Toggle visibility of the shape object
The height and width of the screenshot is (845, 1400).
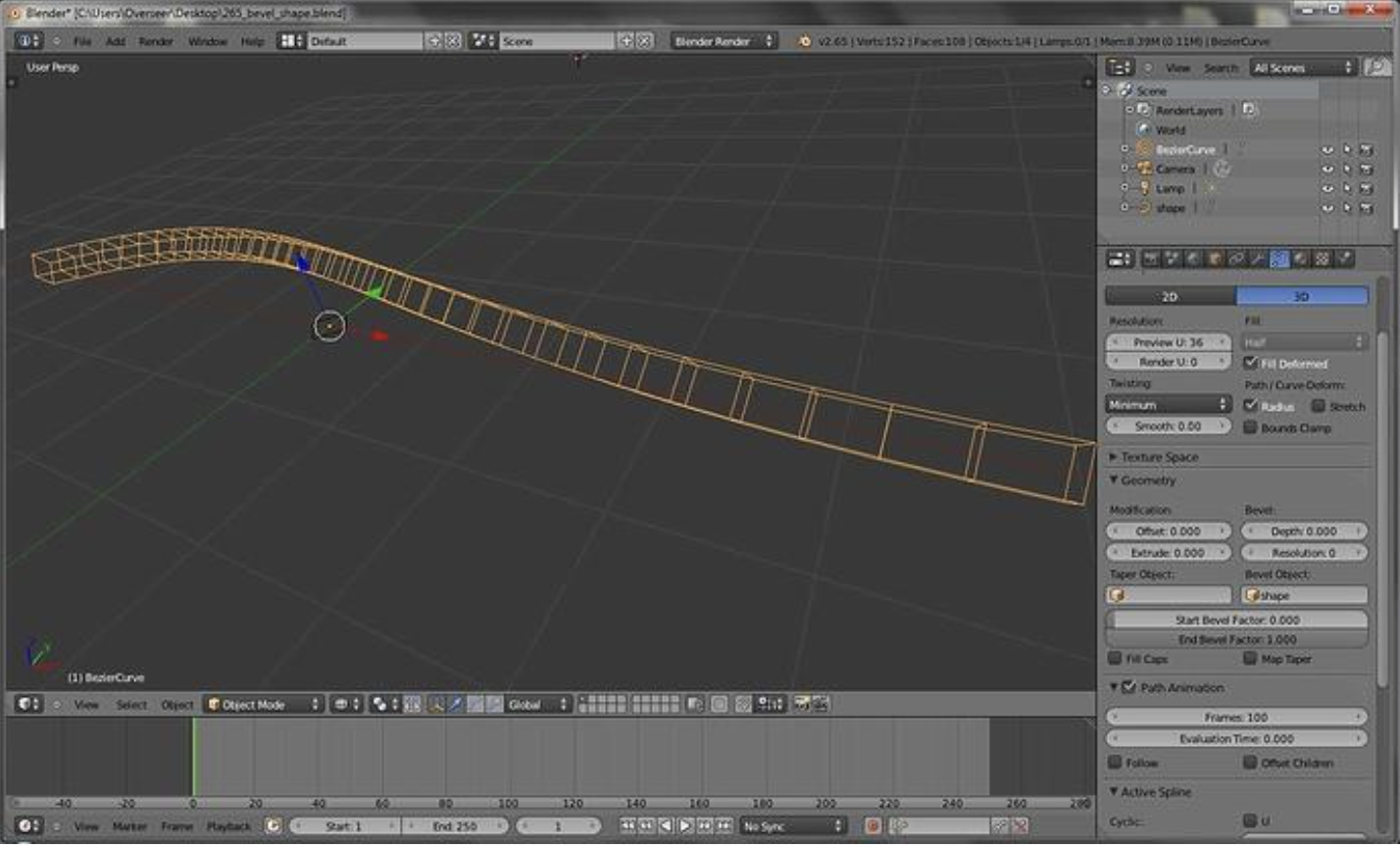[x=1328, y=209]
